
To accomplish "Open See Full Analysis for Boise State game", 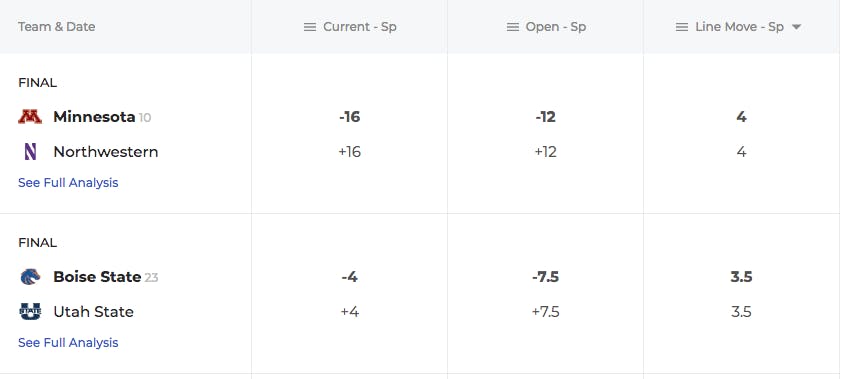I will (x=68, y=342).
